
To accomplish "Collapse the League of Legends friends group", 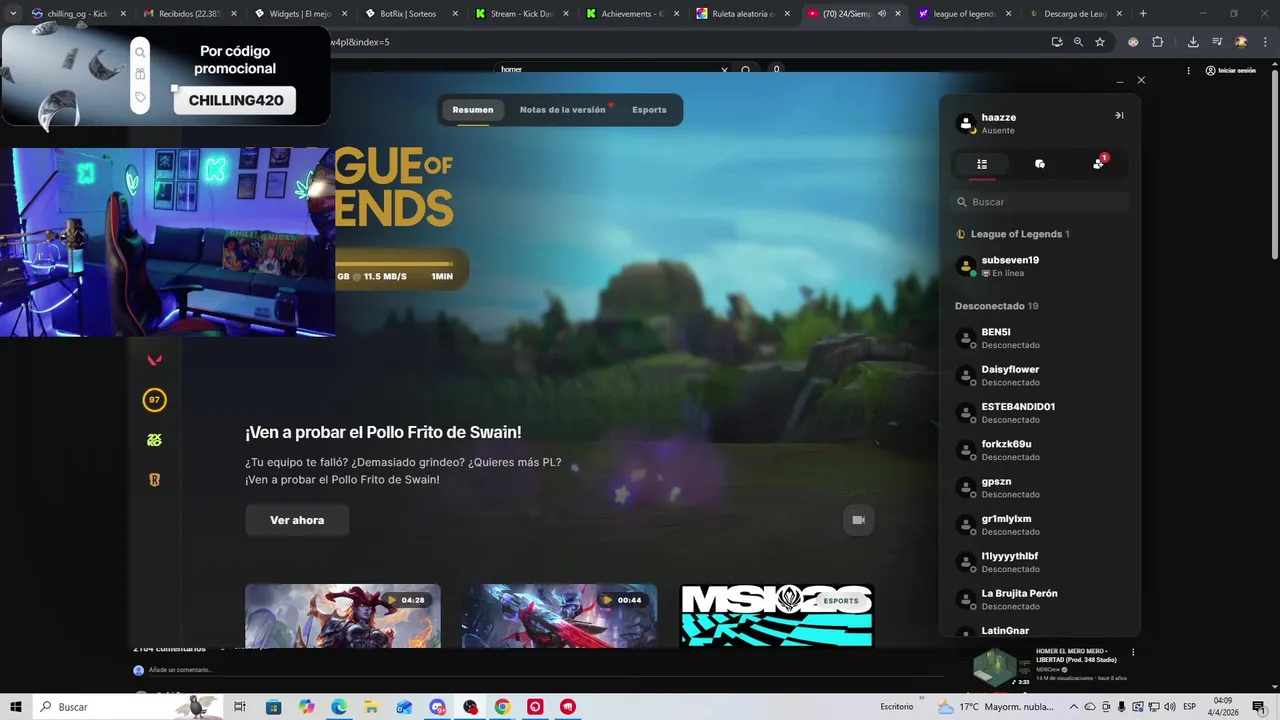I will pos(1012,234).
